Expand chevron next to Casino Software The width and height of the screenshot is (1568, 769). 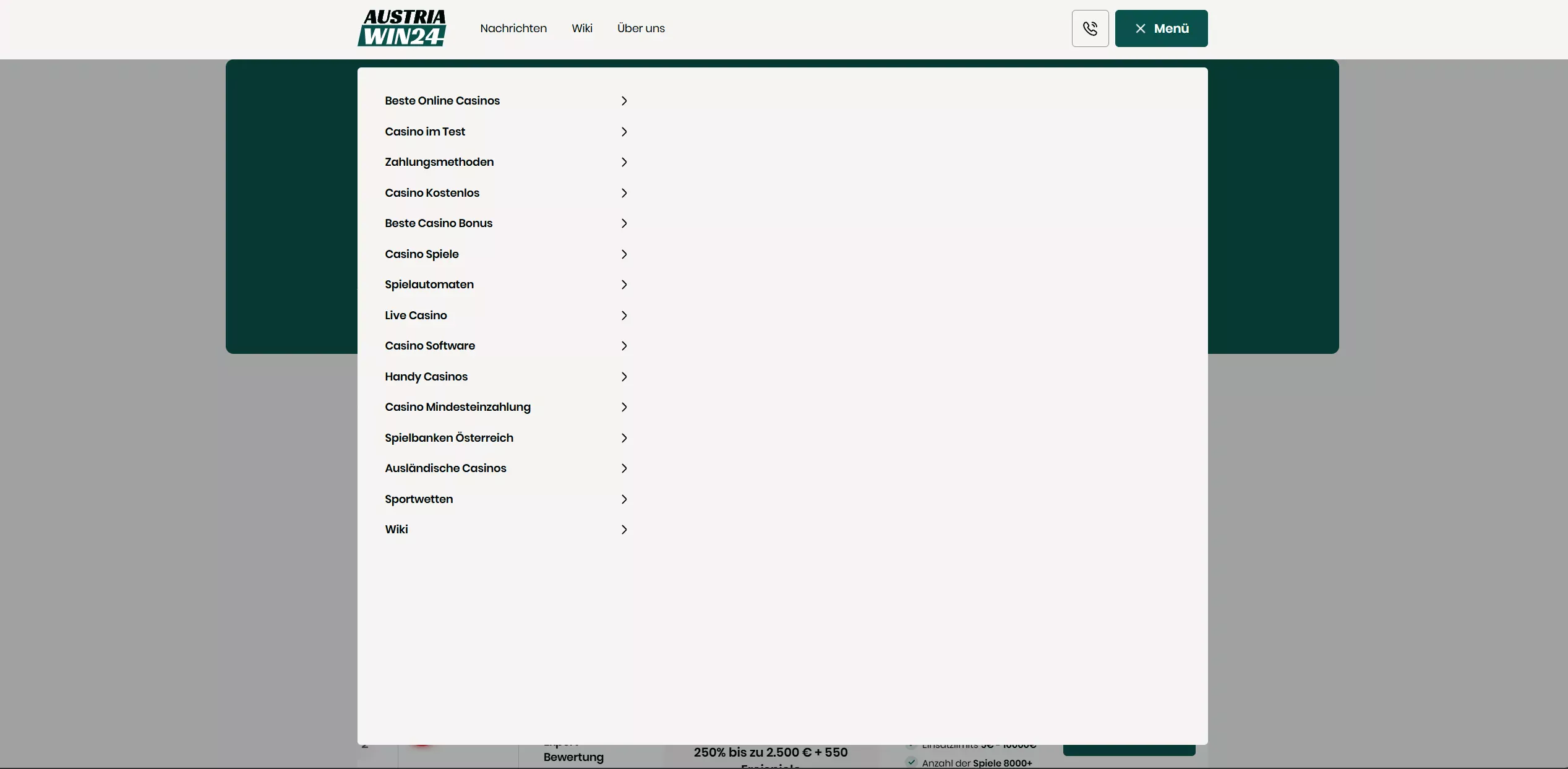point(624,346)
